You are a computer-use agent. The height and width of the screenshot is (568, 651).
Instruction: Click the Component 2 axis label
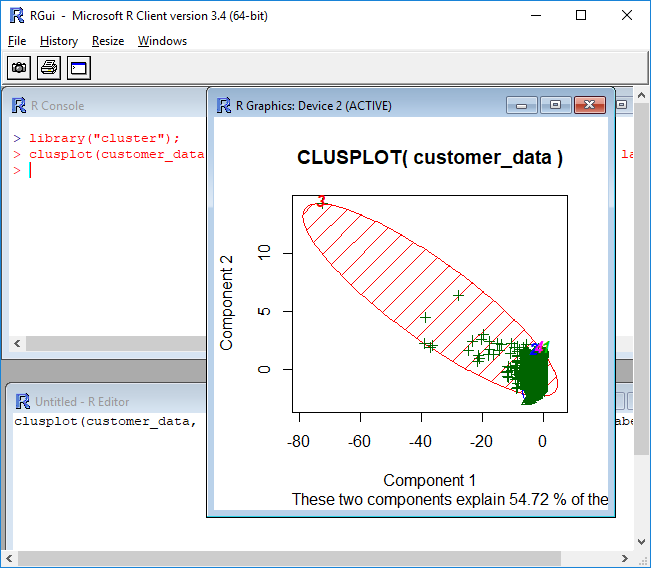[227, 303]
